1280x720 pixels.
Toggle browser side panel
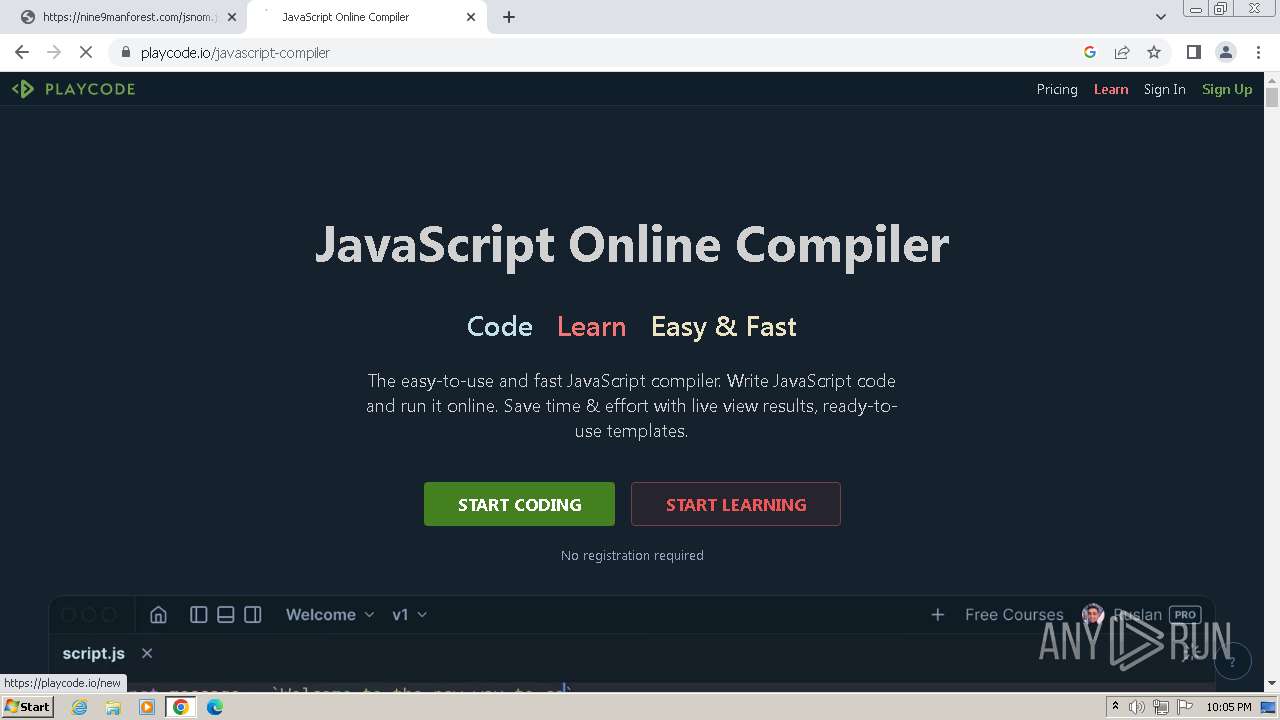pyautogui.click(x=1194, y=52)
